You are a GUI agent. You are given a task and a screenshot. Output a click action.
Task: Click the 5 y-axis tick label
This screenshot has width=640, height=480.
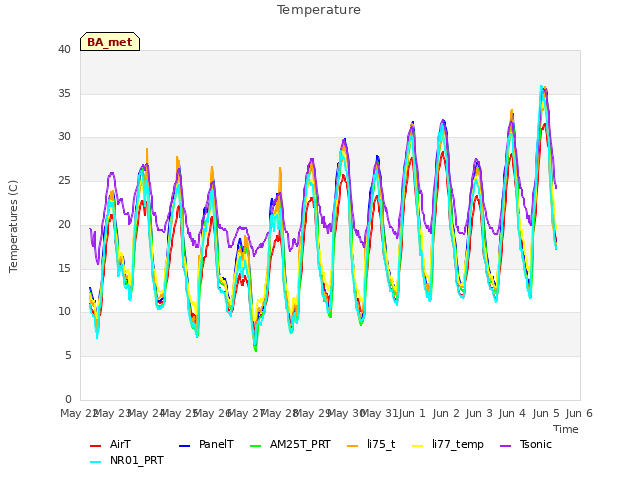[x=68, y=356]
